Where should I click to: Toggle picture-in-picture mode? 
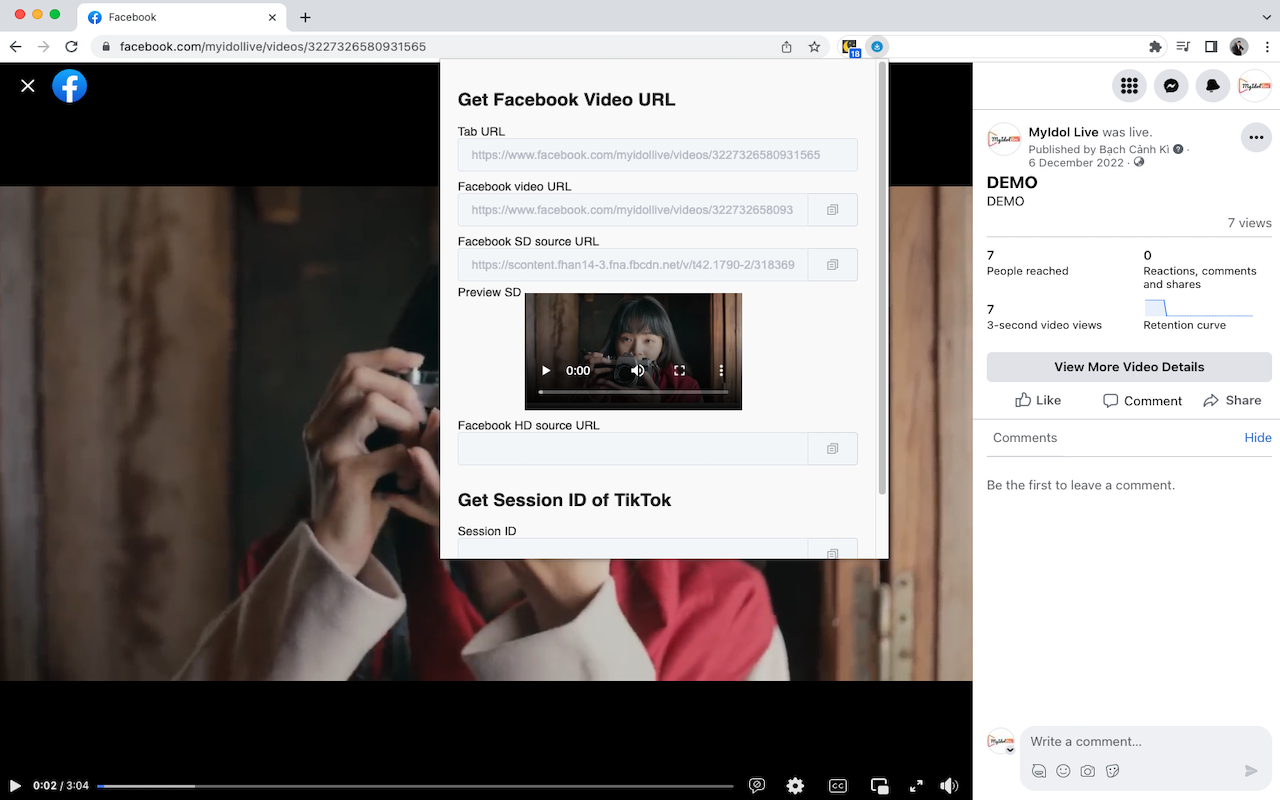[x=878, y=785]
